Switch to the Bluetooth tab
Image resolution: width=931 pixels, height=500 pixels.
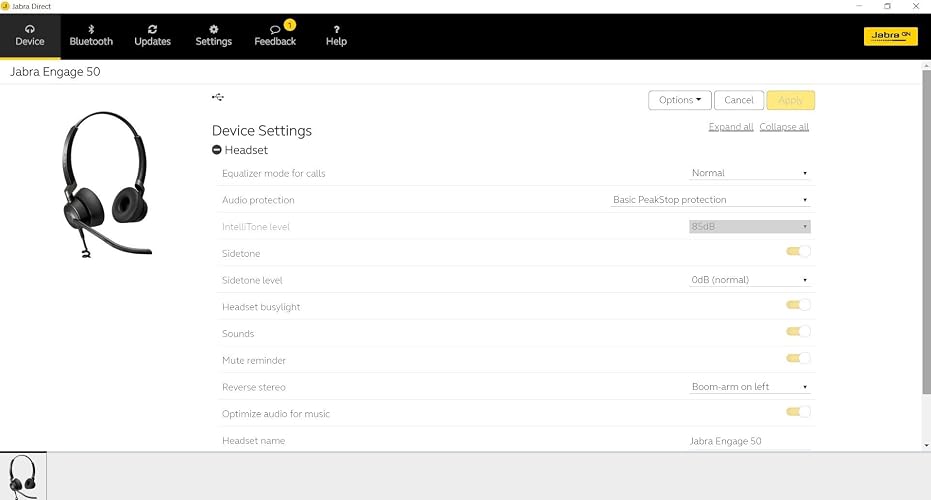(91, 36)
